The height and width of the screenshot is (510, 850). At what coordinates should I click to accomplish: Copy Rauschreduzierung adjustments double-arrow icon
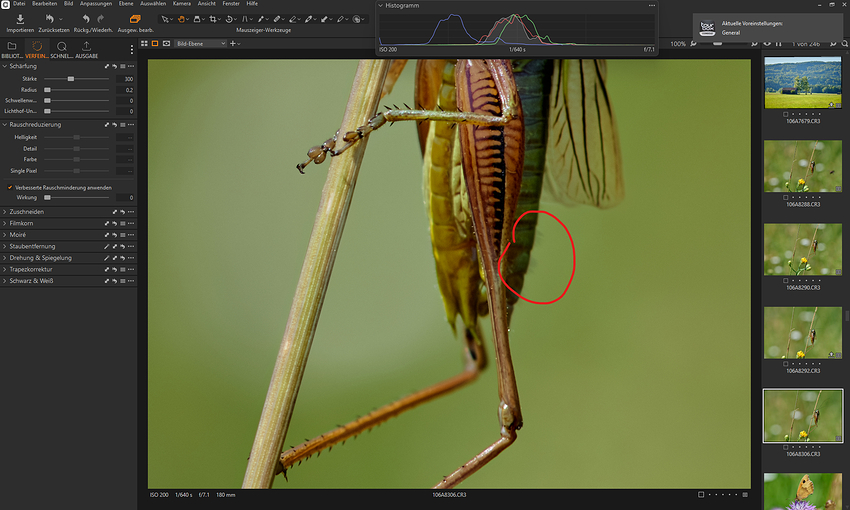pos(107,125)
